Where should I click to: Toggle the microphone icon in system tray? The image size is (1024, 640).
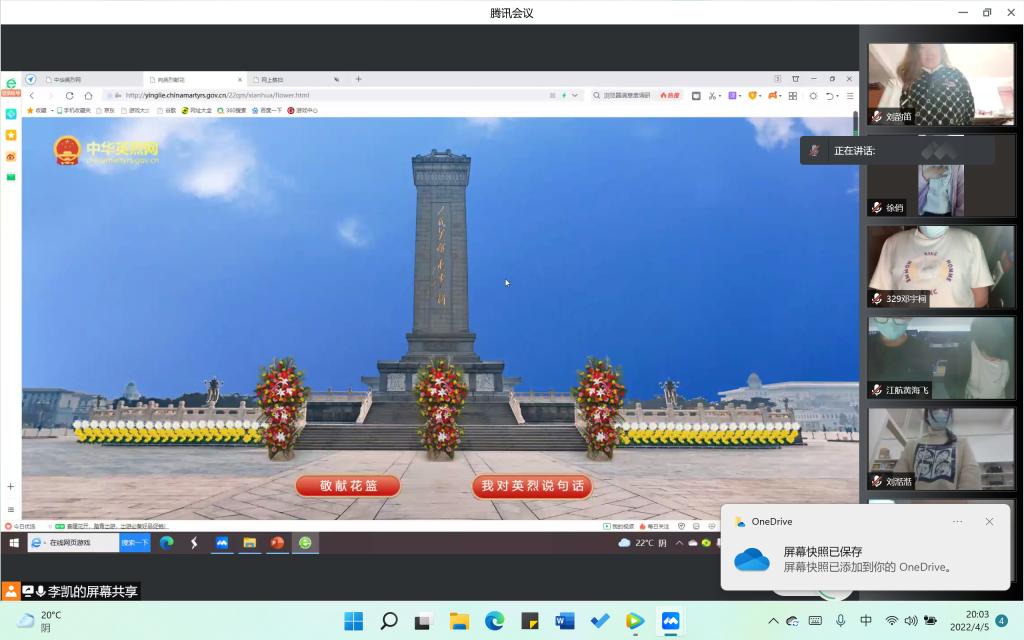tap(841, 621)
